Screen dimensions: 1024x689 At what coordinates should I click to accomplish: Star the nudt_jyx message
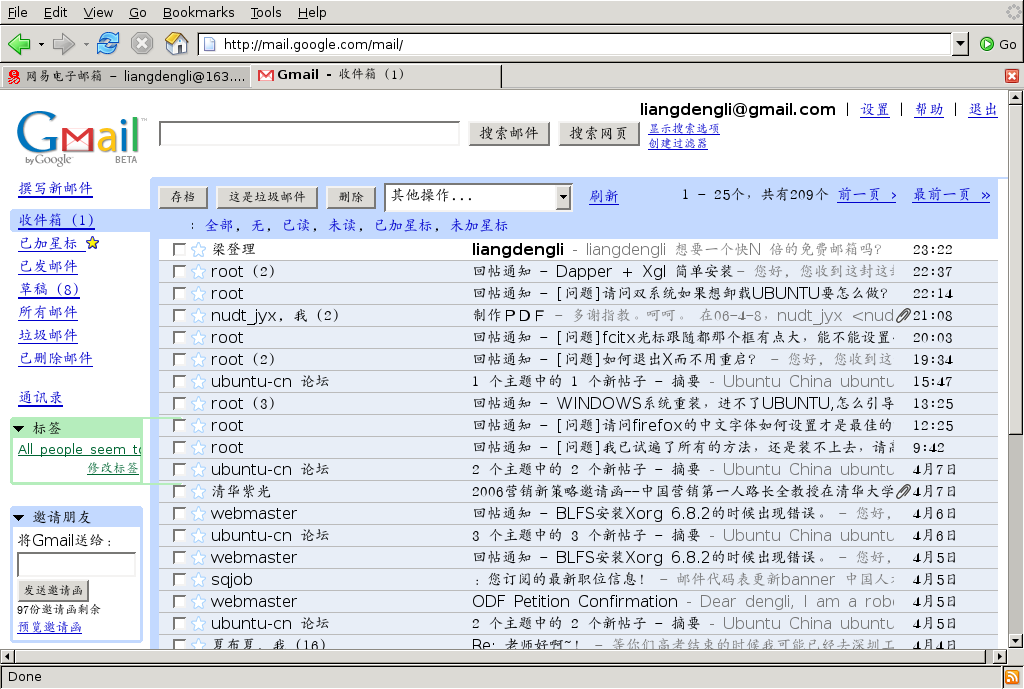[x=199, y=315]
